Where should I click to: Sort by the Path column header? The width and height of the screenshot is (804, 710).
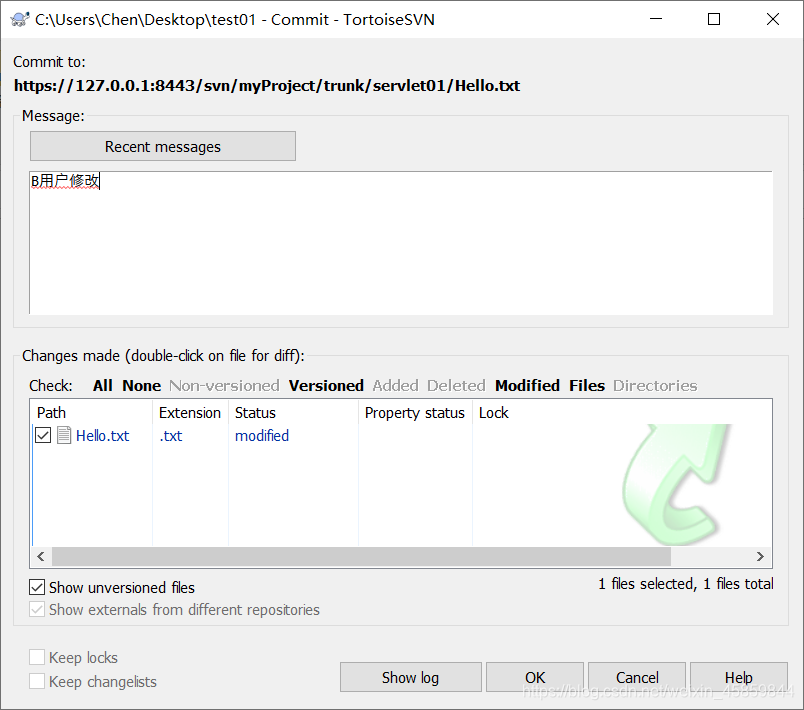(92, 413)
